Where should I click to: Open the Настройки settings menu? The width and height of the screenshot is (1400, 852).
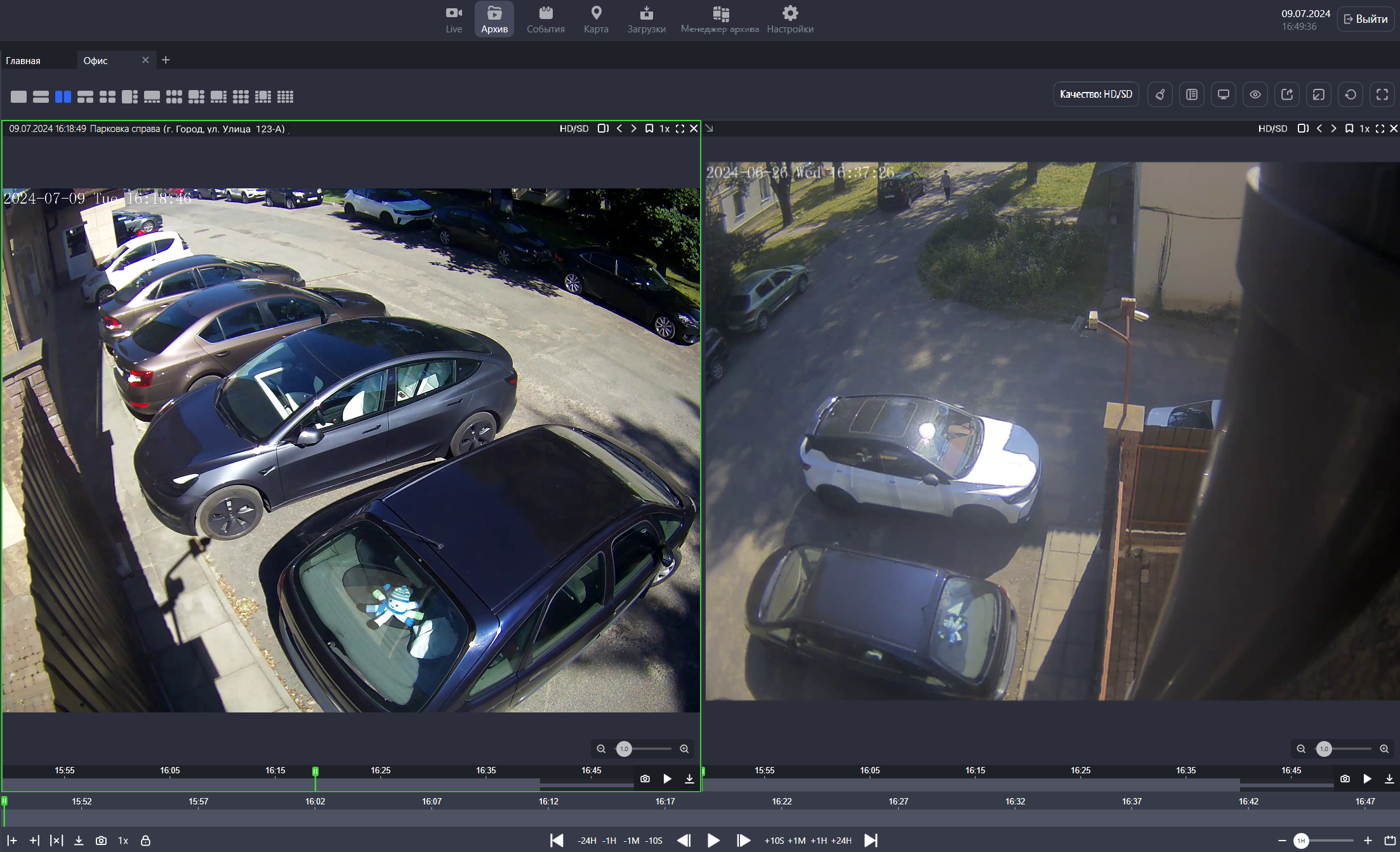[x=789, y=19]
